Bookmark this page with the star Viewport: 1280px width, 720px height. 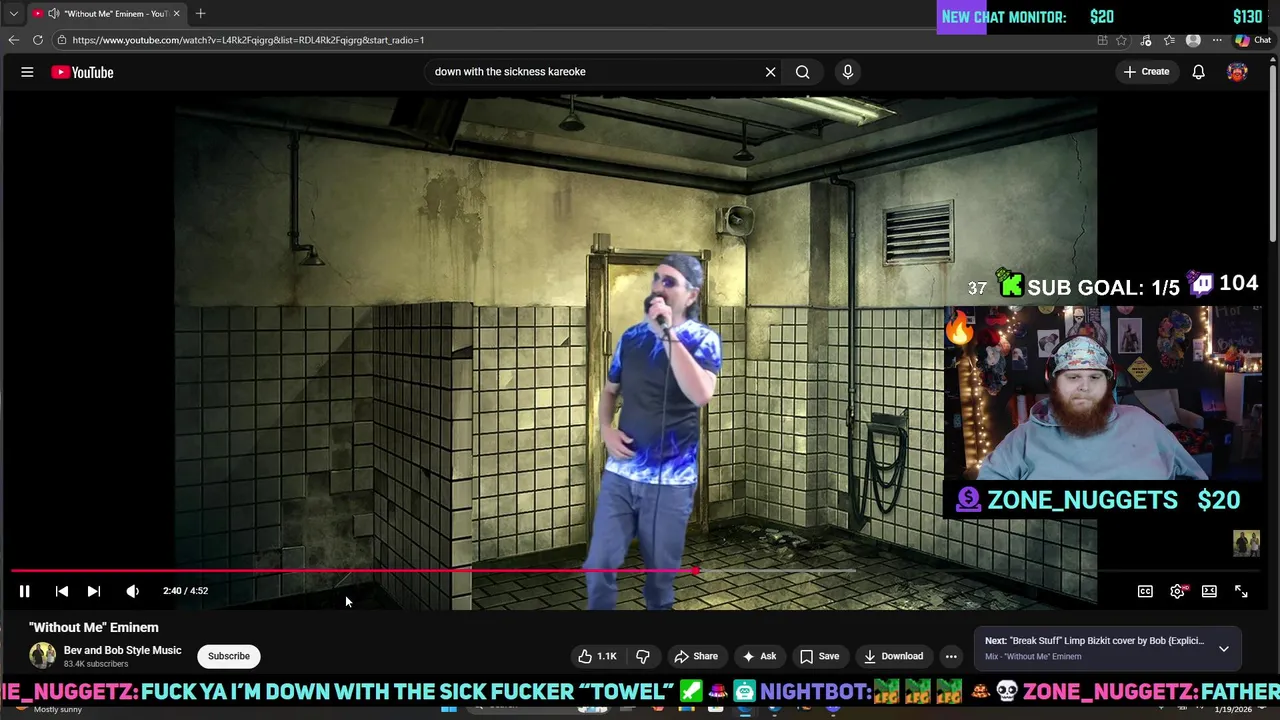click(1121, 40)
